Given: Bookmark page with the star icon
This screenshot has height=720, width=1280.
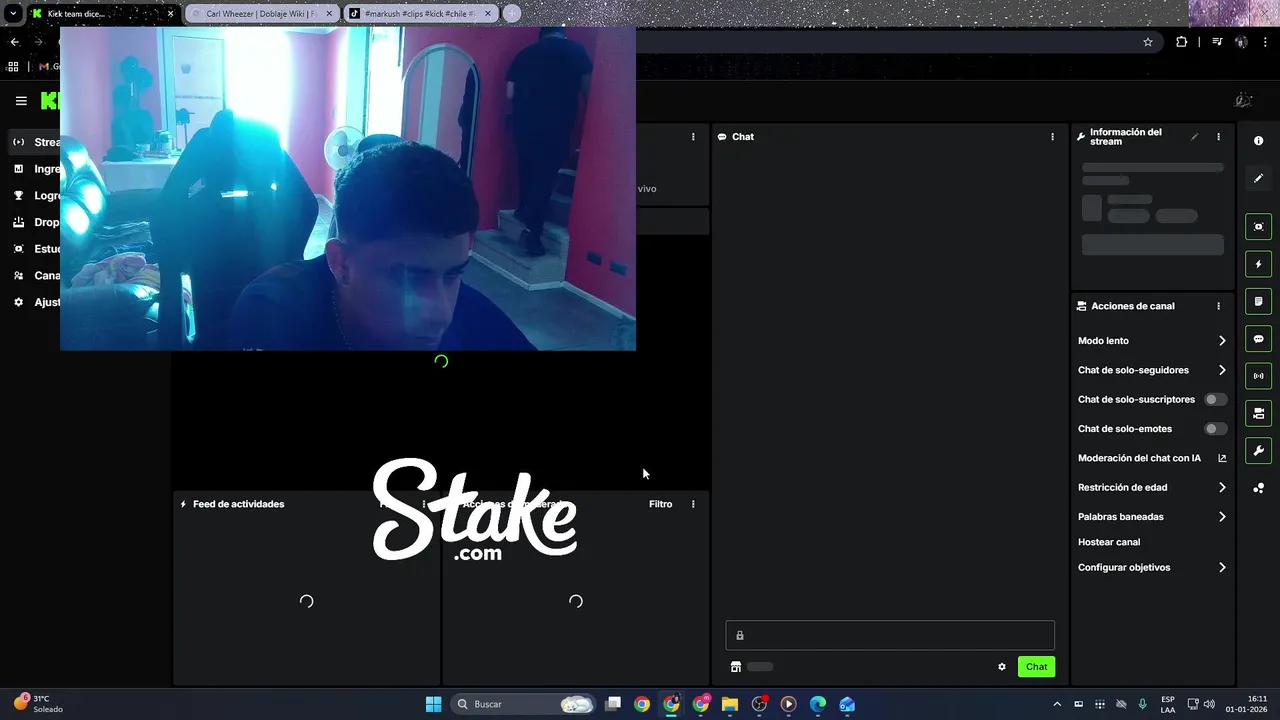Looking at the screenshot, I should (x=1148, y=42).
